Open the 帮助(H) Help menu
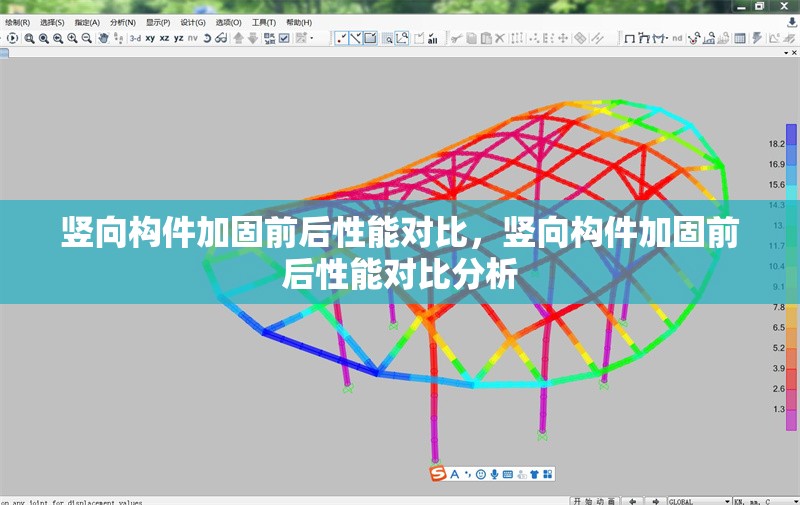 pyautogui.click(x=298, y=22)
